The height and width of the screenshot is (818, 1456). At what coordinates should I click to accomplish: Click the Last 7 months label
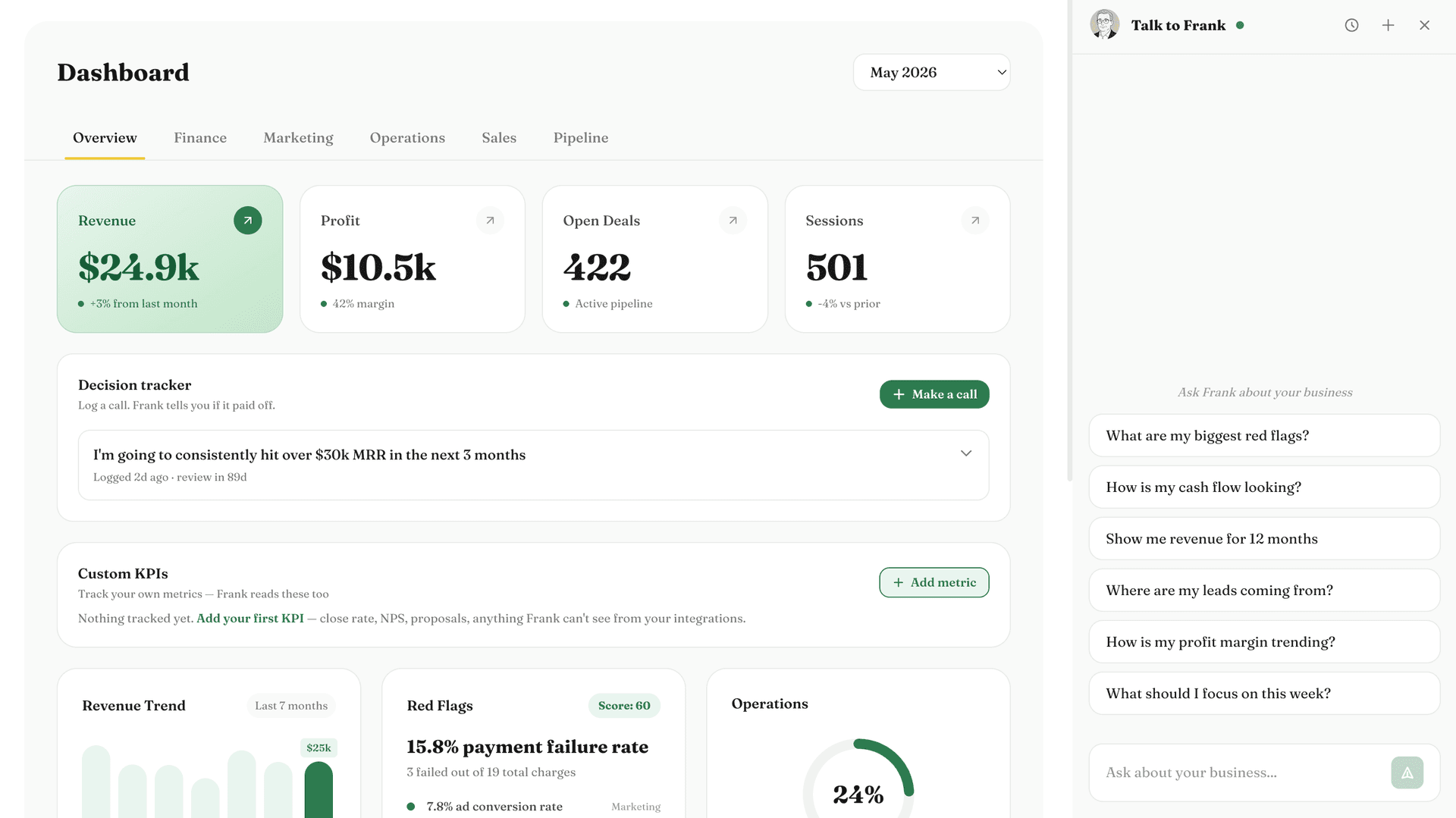[x=291, y=706]
